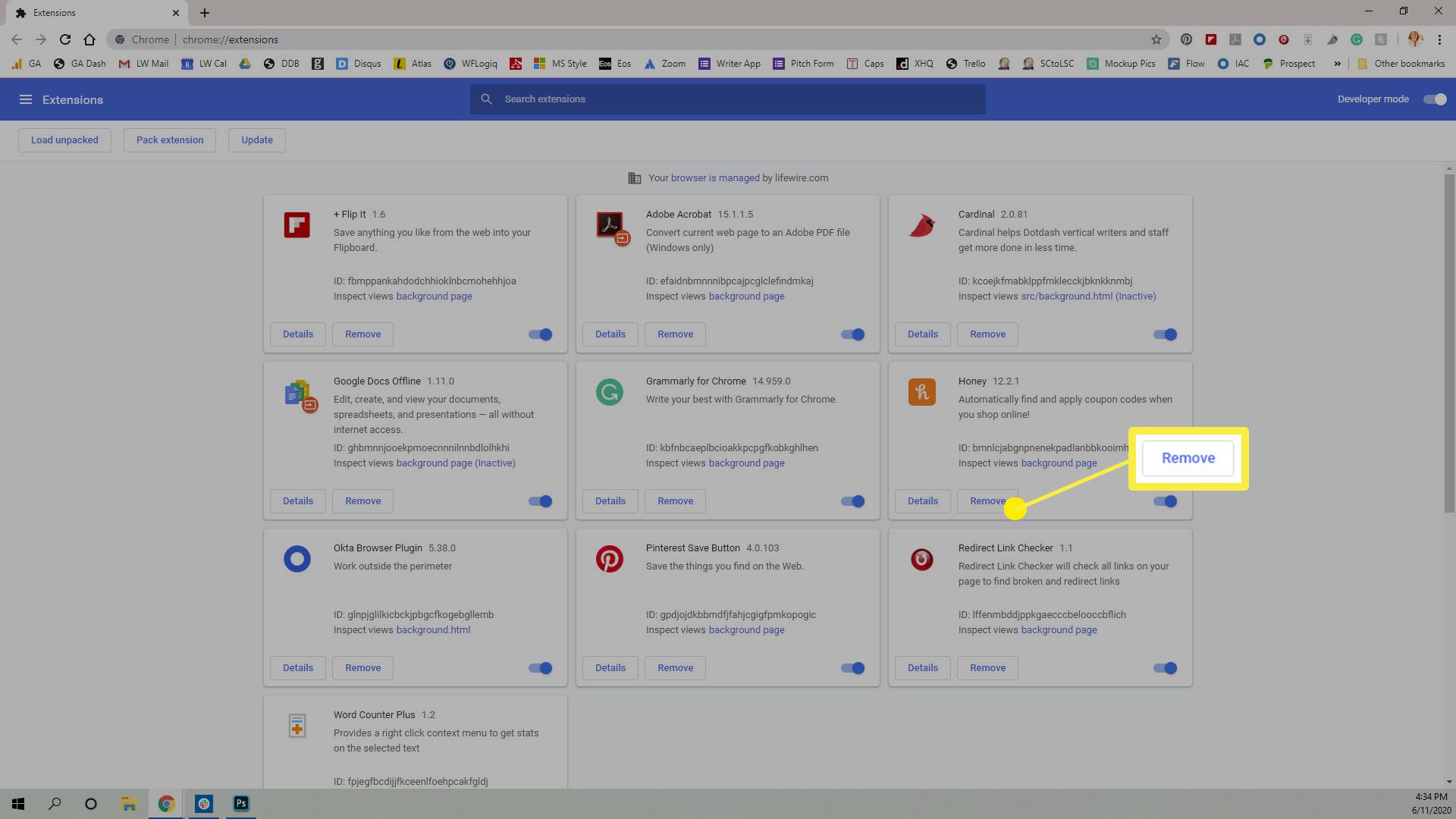Click the + Flip It extension logo
Viewport: 1456px width, 819px height.
click(x=297, y=225)
